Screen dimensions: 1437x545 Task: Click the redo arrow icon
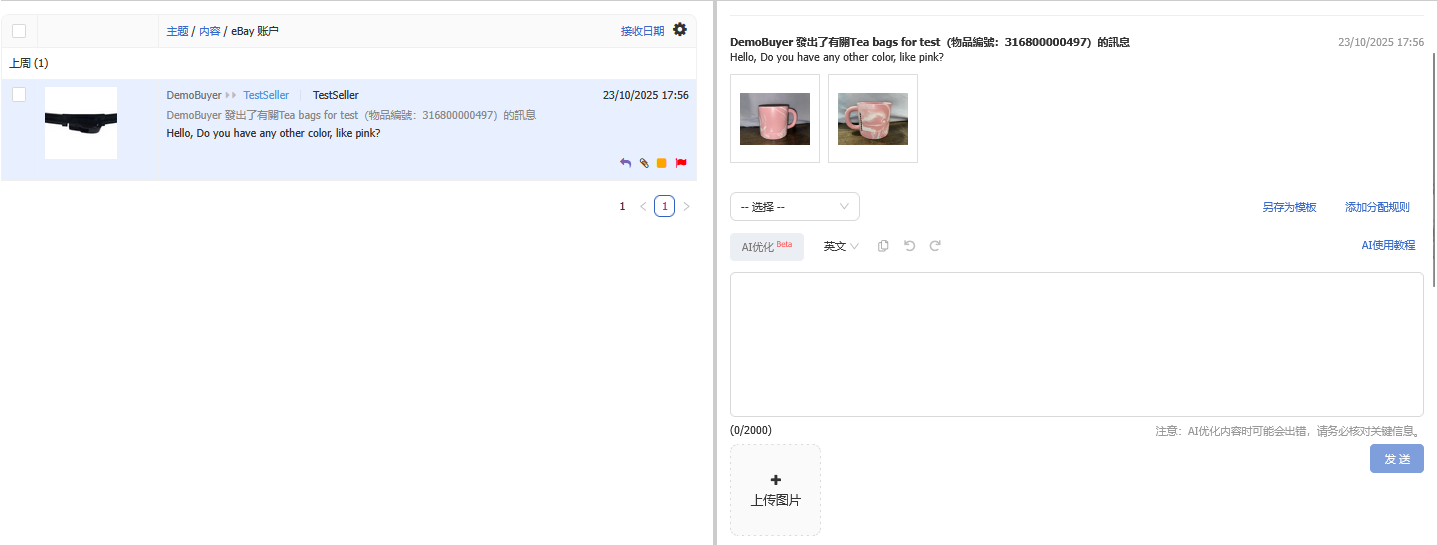coord(935,246)
